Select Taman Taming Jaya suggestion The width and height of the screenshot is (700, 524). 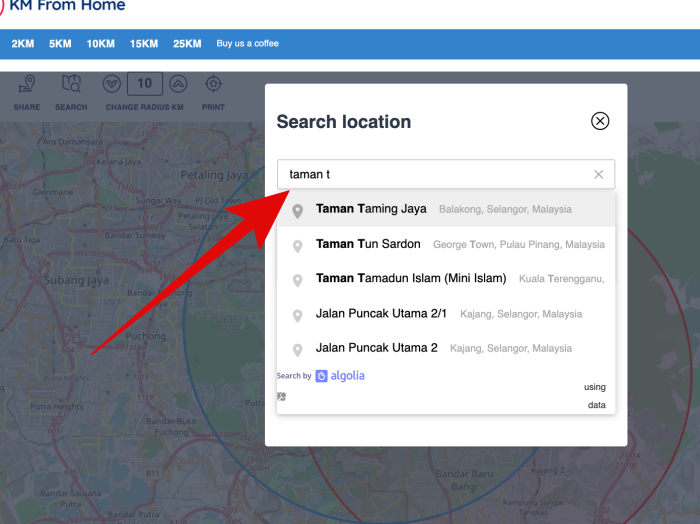[371, 209]
